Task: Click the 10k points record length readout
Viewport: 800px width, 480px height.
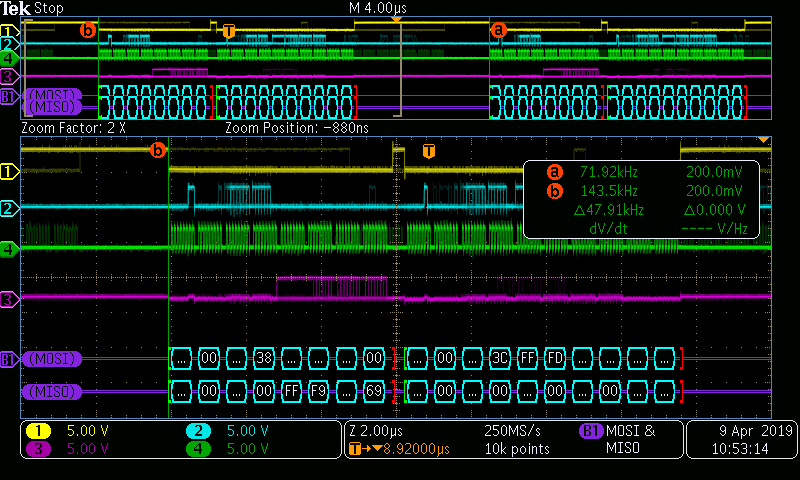Action: pyautogui.click(x=517, y=449)
